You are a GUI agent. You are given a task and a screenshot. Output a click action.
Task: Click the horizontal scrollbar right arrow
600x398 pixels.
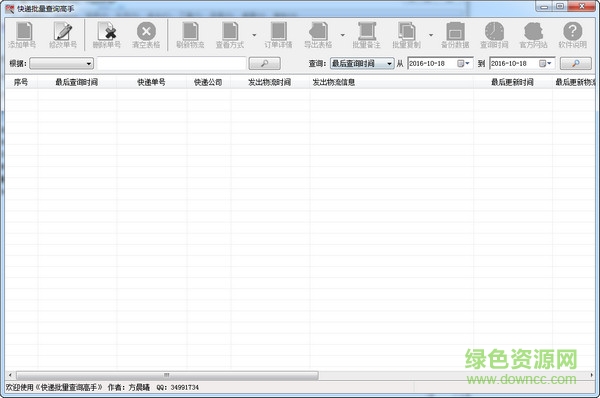pyautogui.click(x=592, y=375)
